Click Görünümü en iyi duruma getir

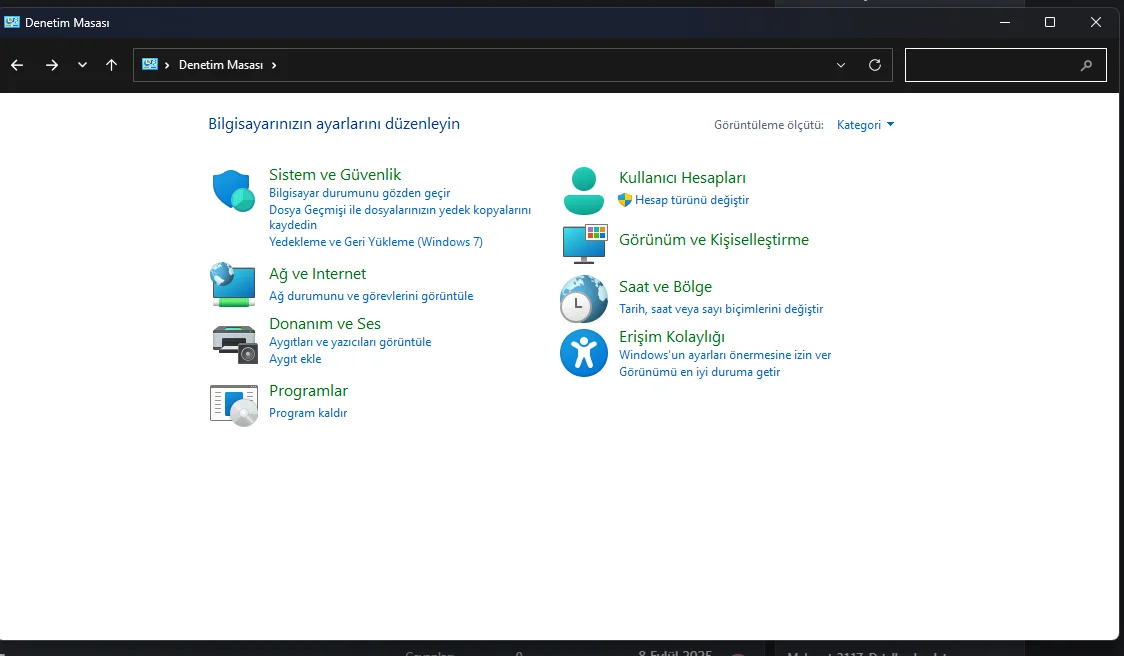[x=699, y=372]
